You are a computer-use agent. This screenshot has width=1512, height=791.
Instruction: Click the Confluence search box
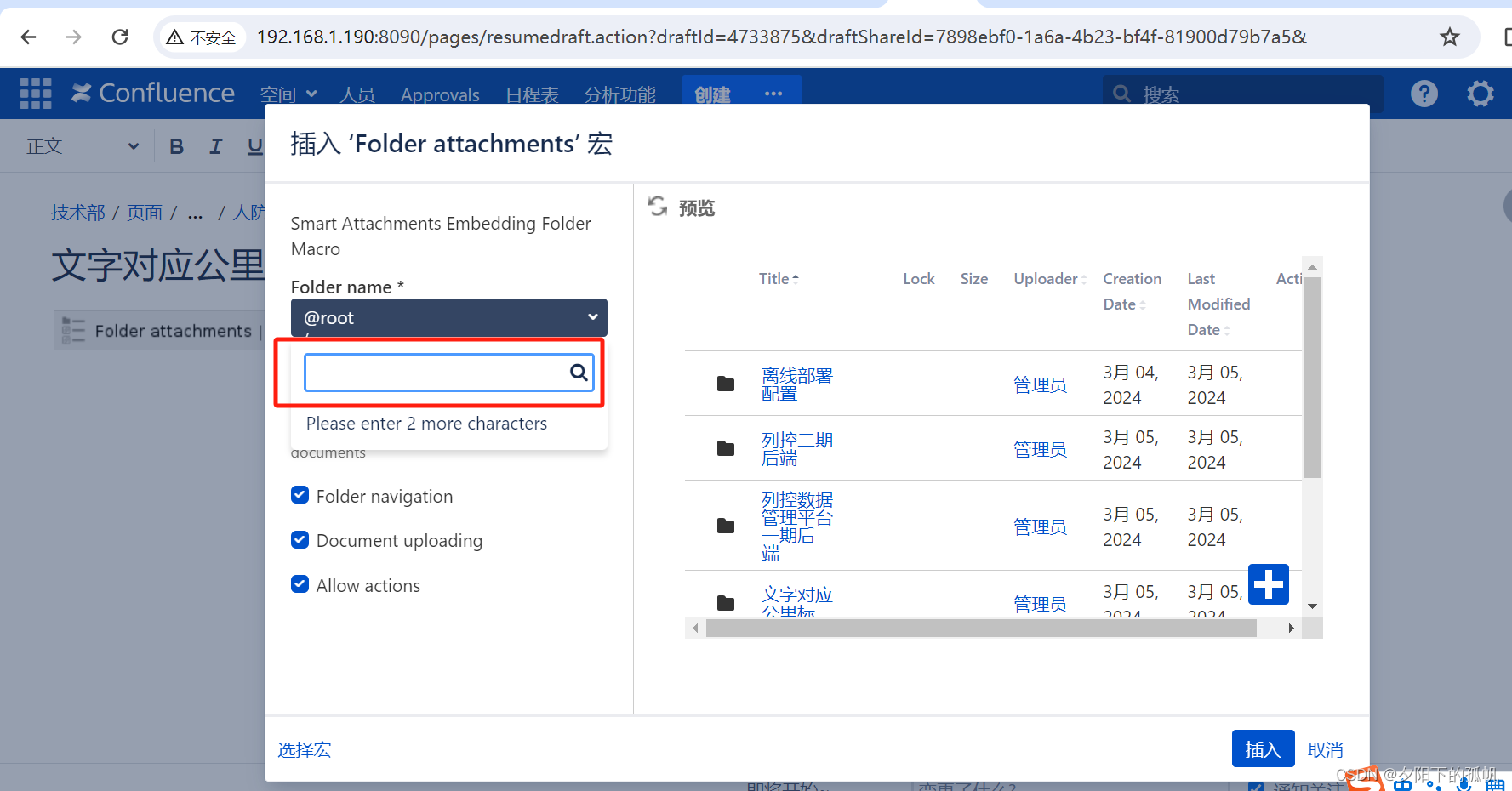[x=1242, y=94]
